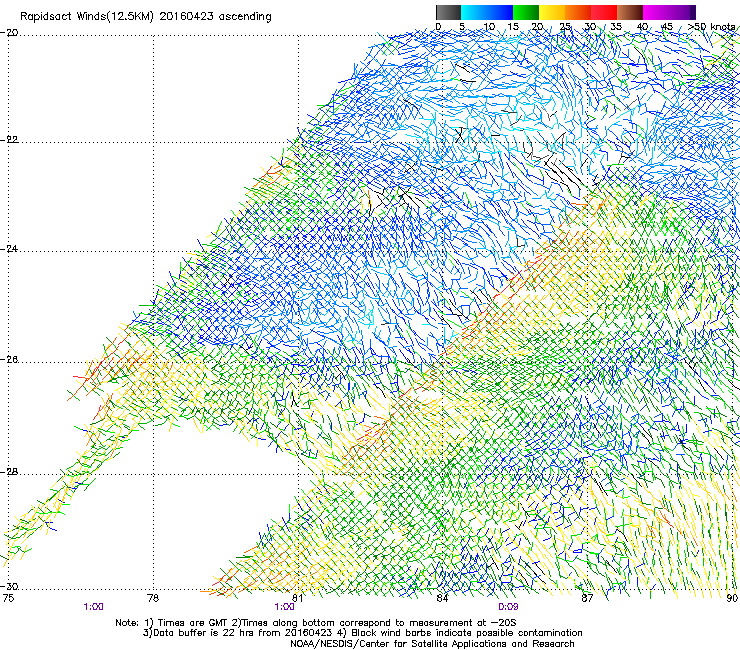This screenshot has height=650, width=740.
Task: Click the -24 latitude axis label
Action: pos(10,248)
